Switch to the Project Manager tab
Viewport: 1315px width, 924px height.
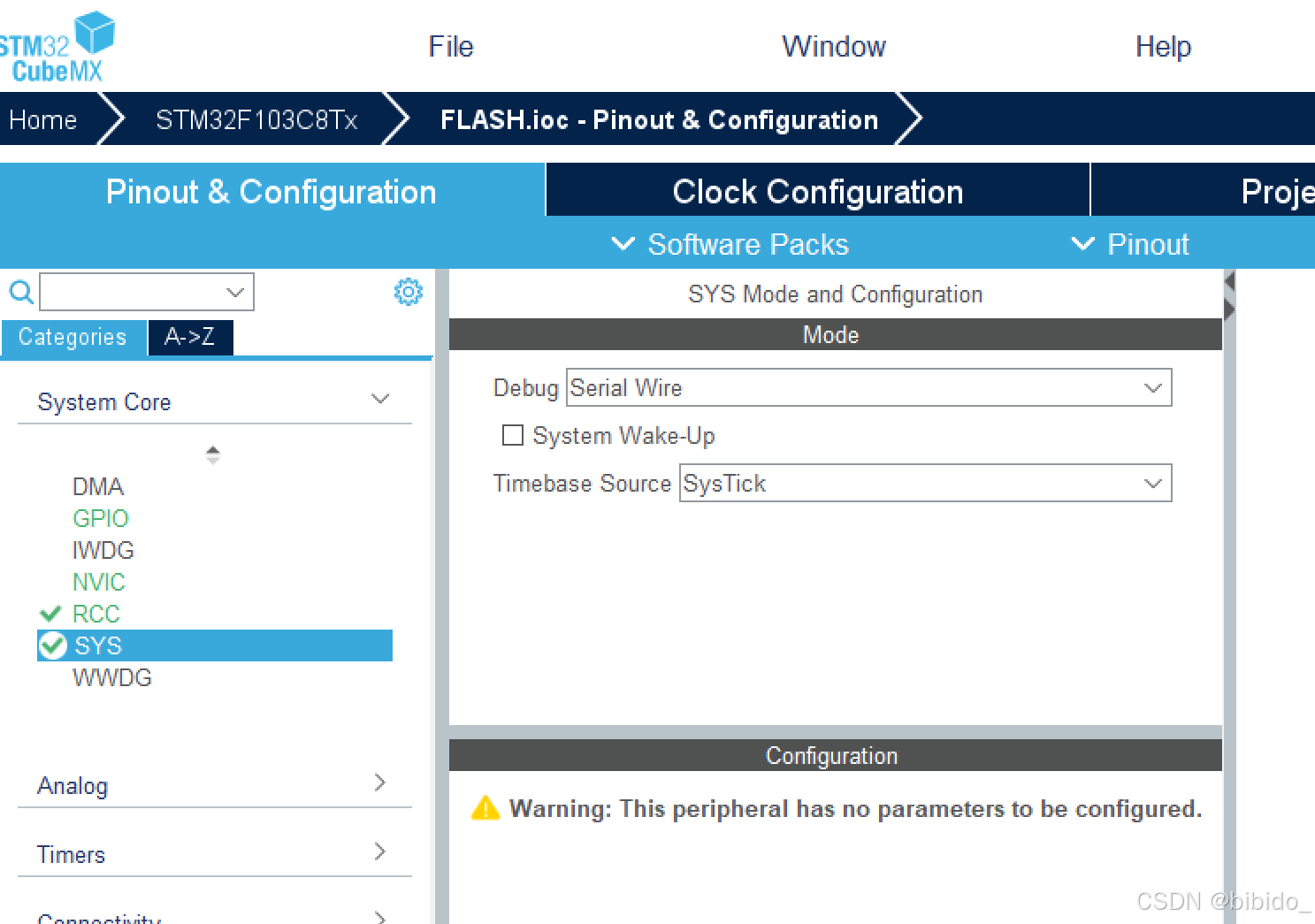pyautogui.click(x=1204, y=191)
